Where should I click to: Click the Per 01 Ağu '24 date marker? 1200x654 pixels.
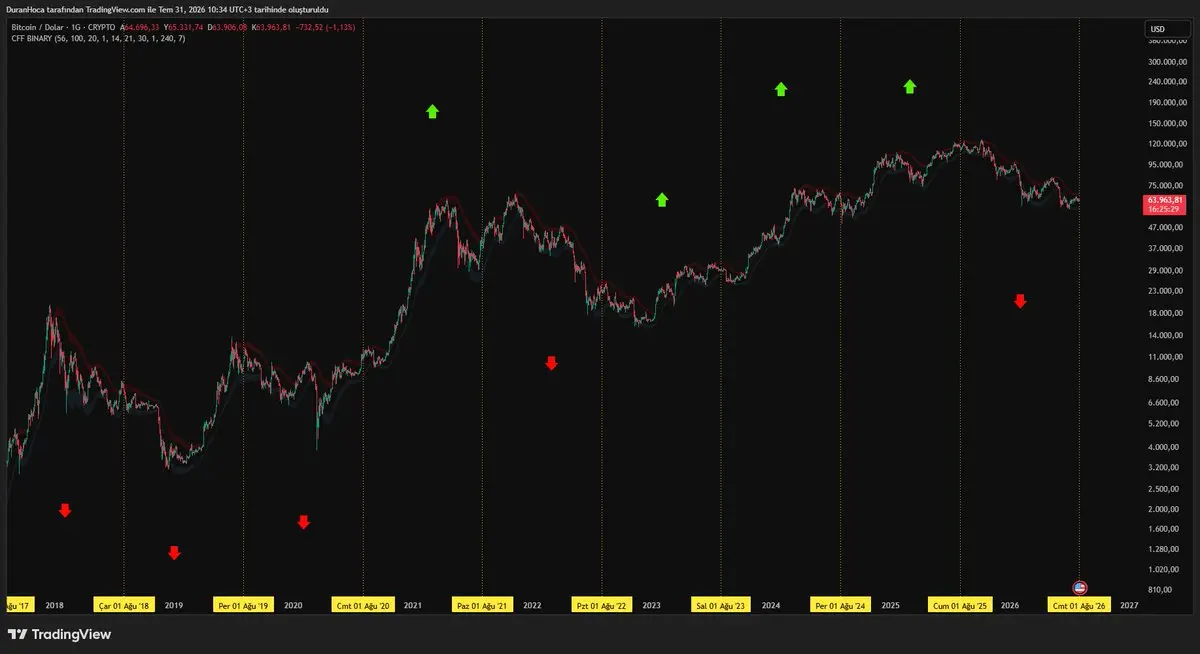(x=841, y=605)
